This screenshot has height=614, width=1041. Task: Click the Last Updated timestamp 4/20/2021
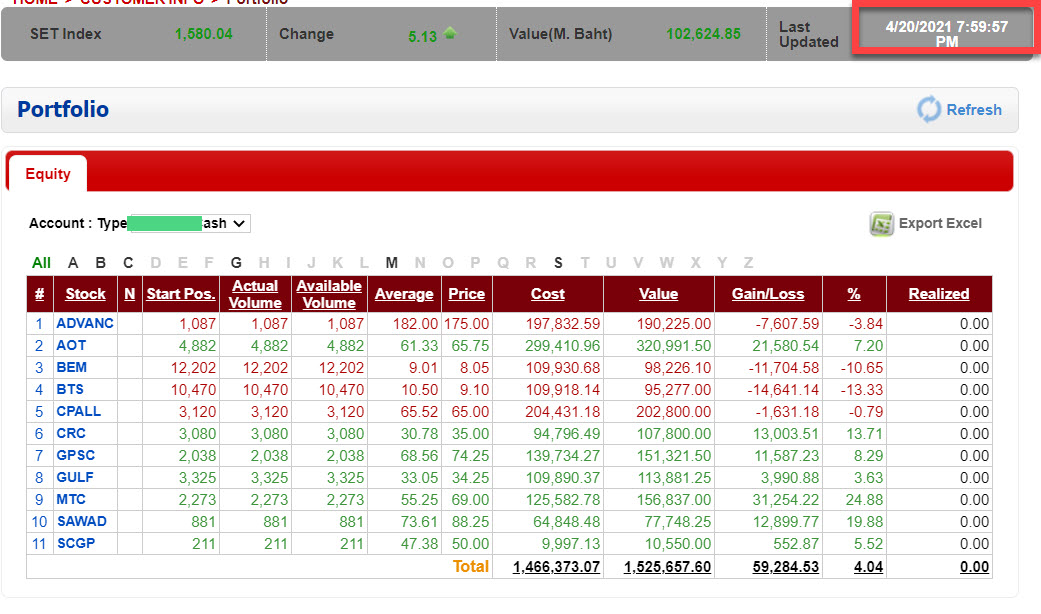[x=947, y=34]
